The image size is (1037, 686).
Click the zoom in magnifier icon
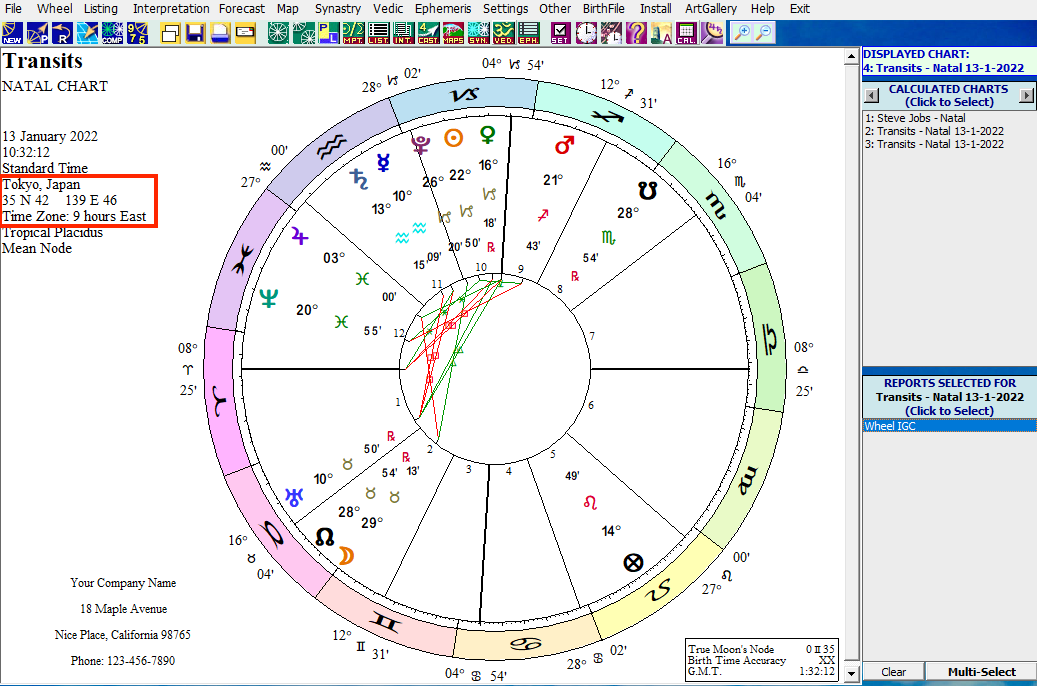click(x=743, y=33)
